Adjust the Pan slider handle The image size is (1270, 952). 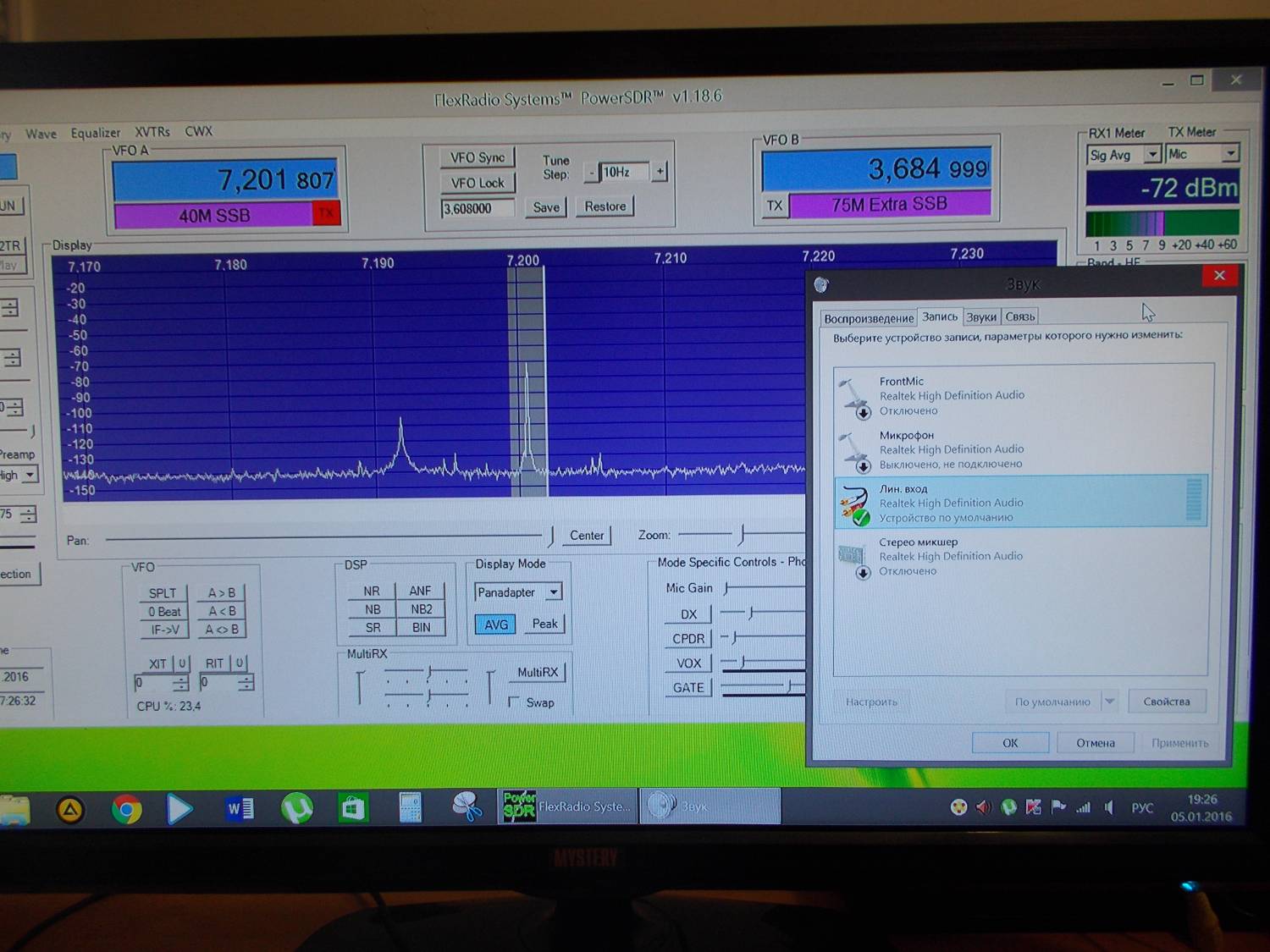pyautogui.click(x=551, y=536)
